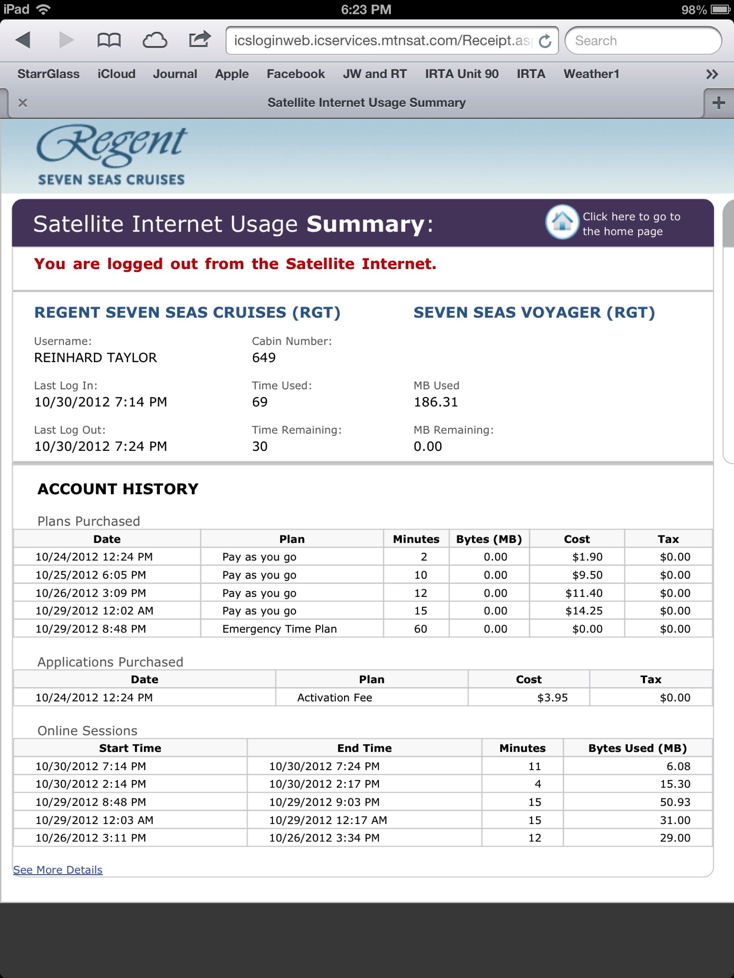
Task: Click Time Remaining value 30
Action: [x=259, y=446]
